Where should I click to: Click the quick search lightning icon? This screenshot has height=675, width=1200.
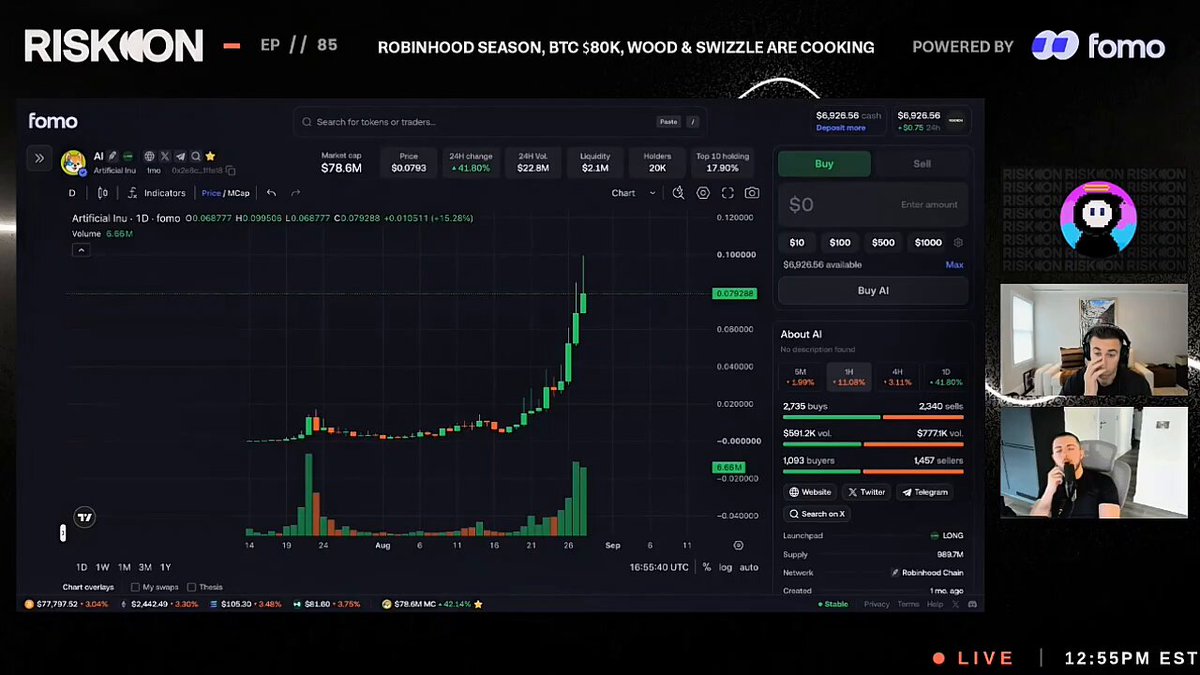(x=679, y=193)
